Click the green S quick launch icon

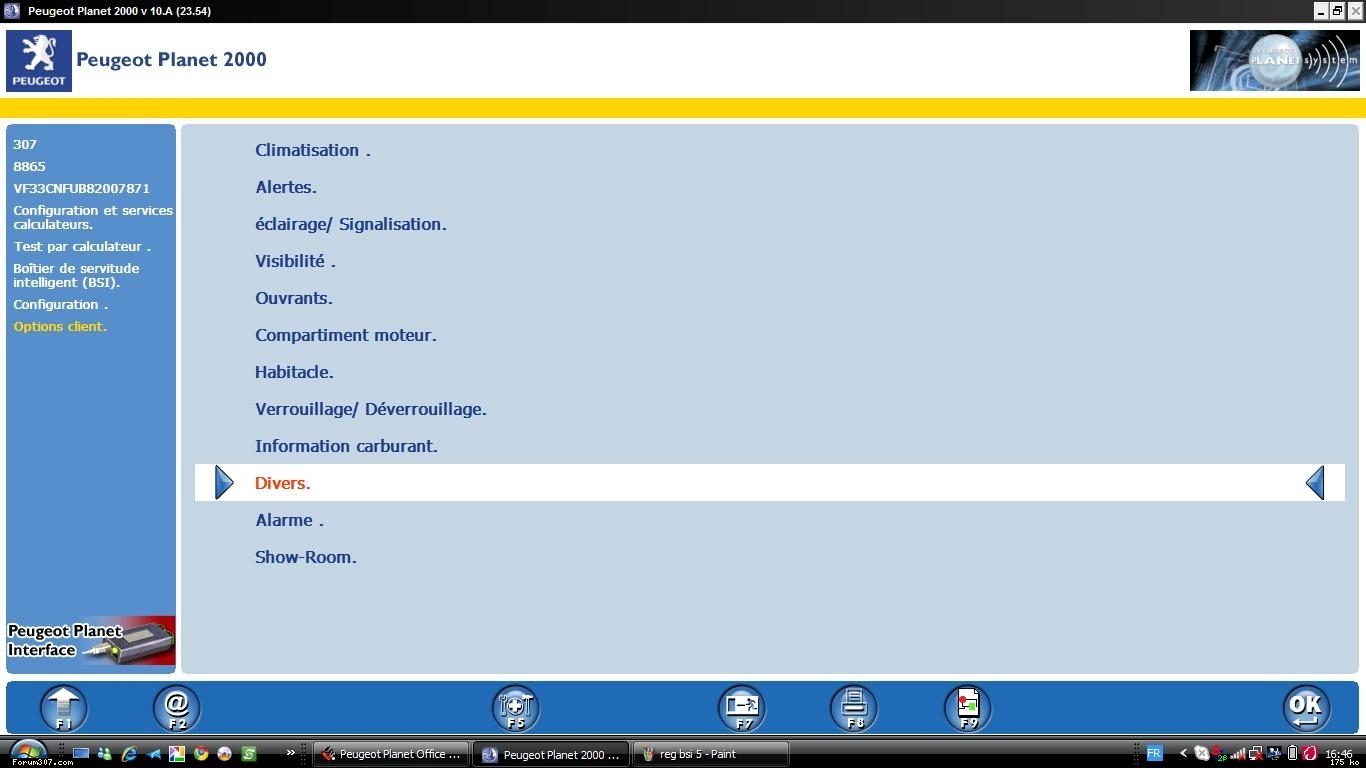tap(249, 754)
